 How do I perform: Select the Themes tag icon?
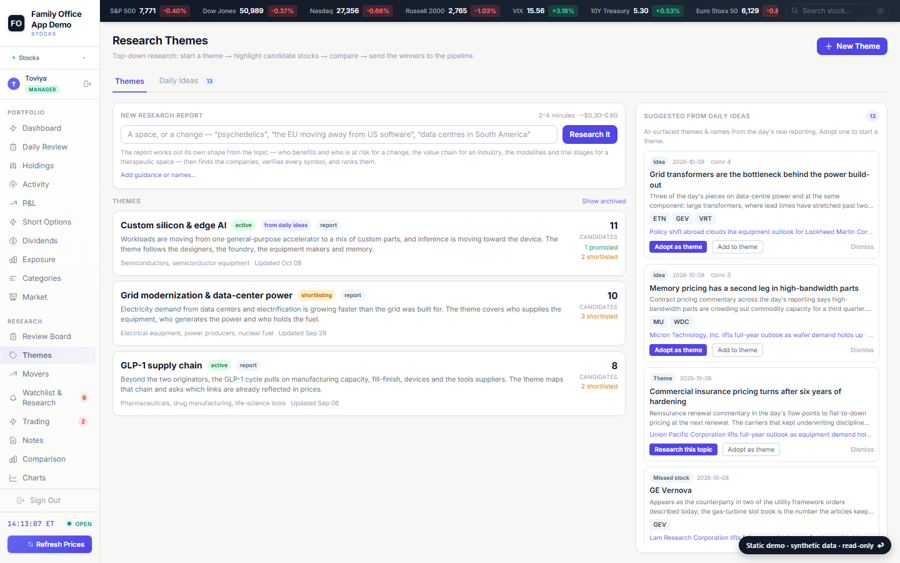click(x=13, y=355)
